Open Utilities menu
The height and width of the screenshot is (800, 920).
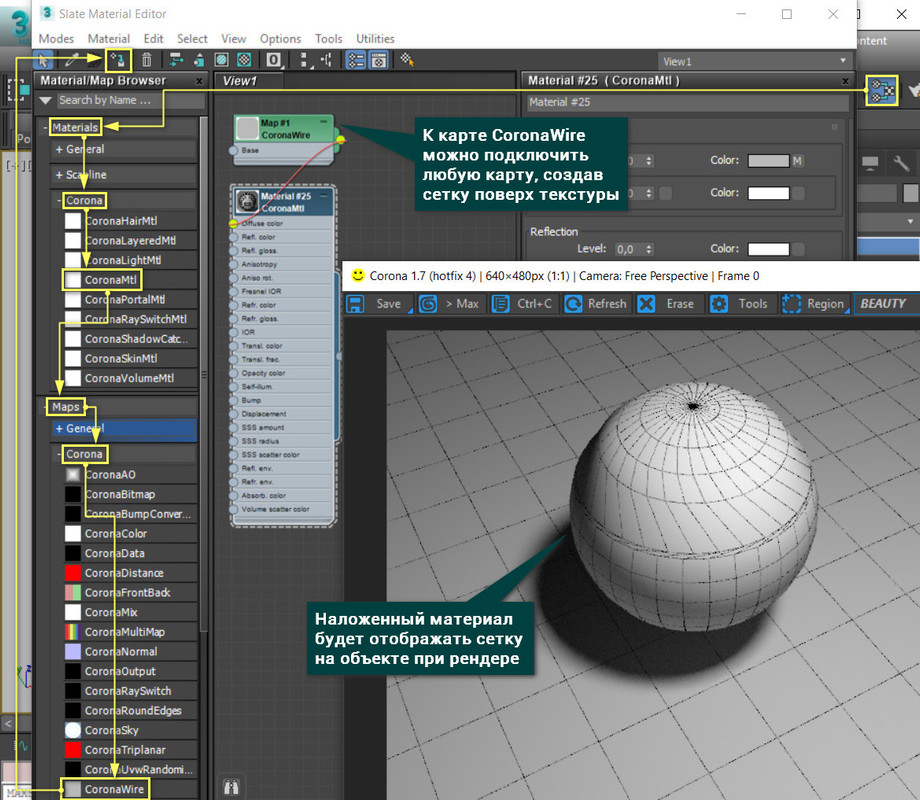(x=375, y=39)
